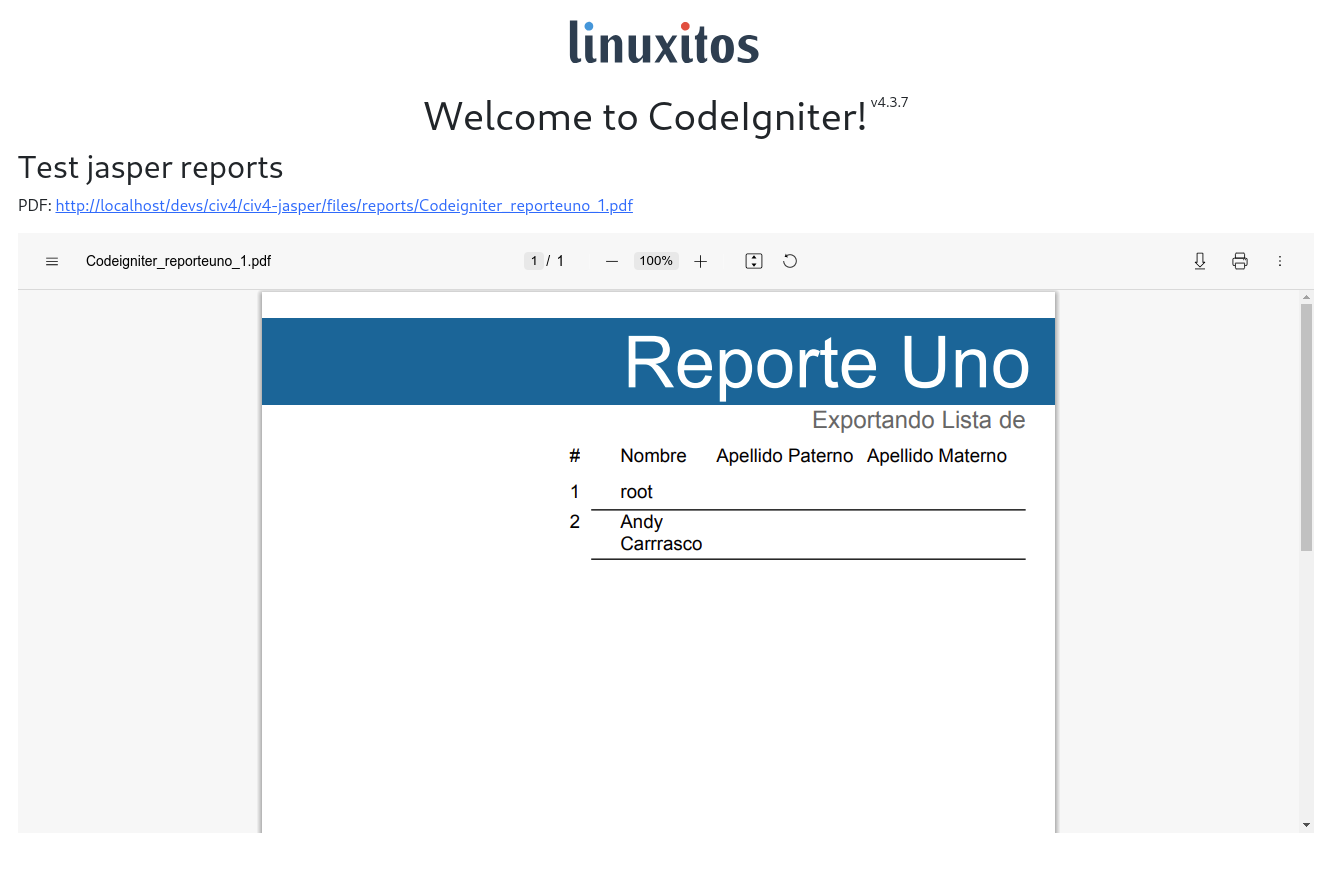
Task: Download the PDF file
Action: pyautogui.click(x=1200, y=261)
